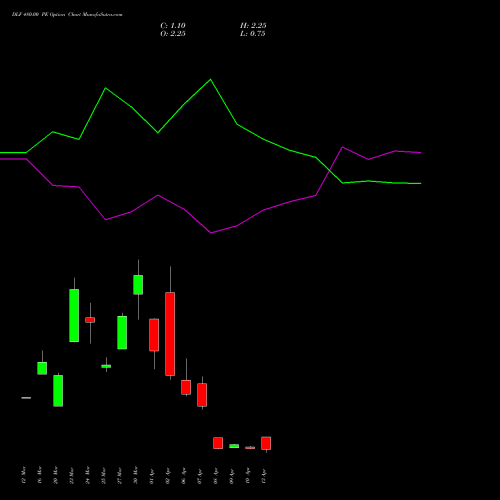Screen dimensions: 500x500
Task: Click the green candle above 27 Mar
Action: point(122,333)
